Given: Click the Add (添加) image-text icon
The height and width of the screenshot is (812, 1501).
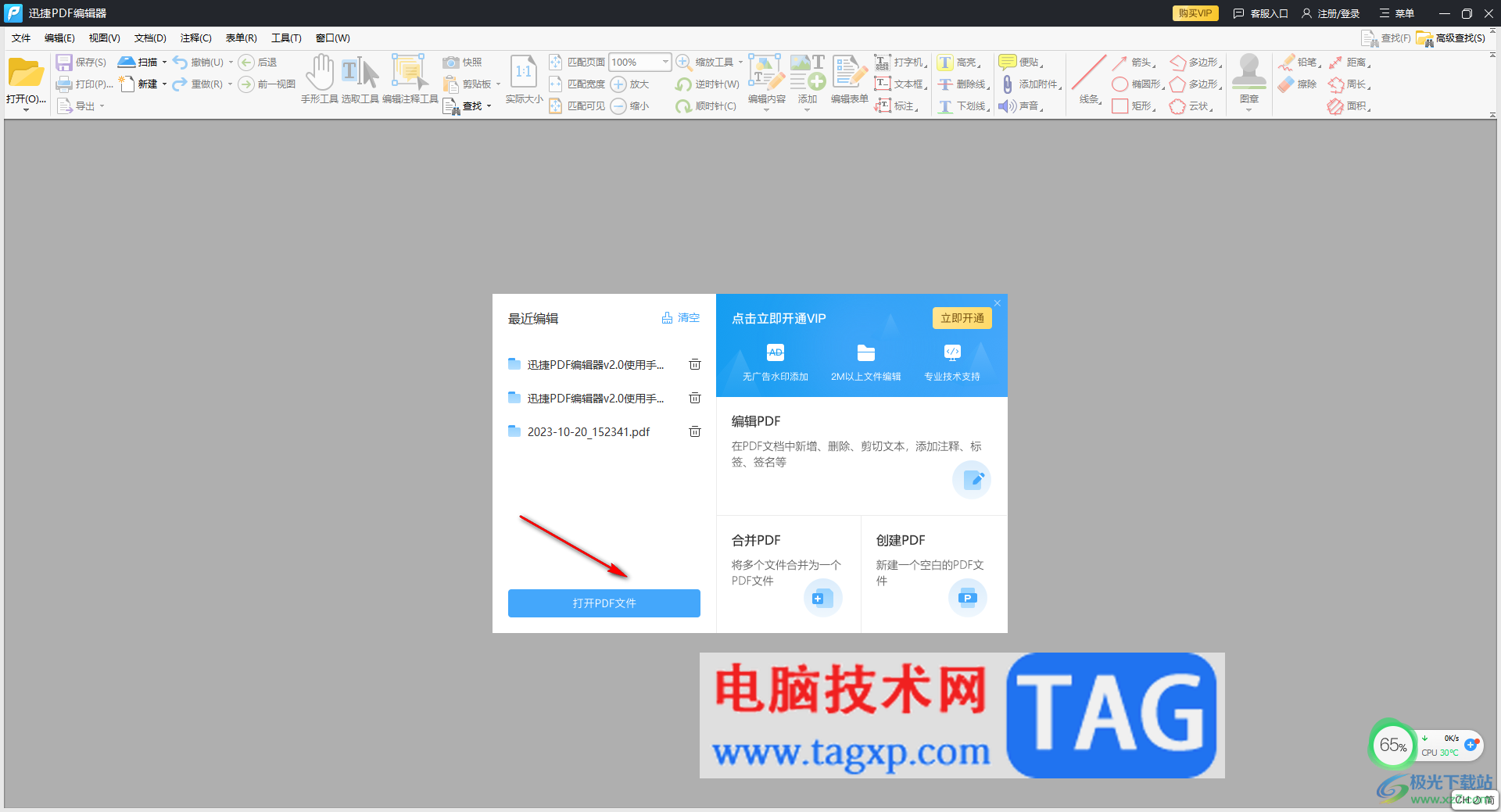Looking at the screenshot, I should click(808, 73).
